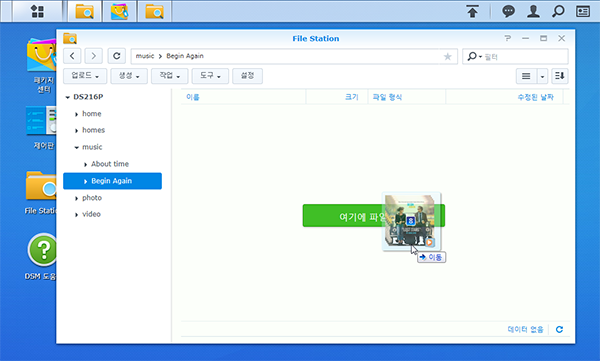Viewport: 600px width, 361px height.
Task: Open the view mode dropdown arrow
Action: pyautogui.click(x=542, y=76)
